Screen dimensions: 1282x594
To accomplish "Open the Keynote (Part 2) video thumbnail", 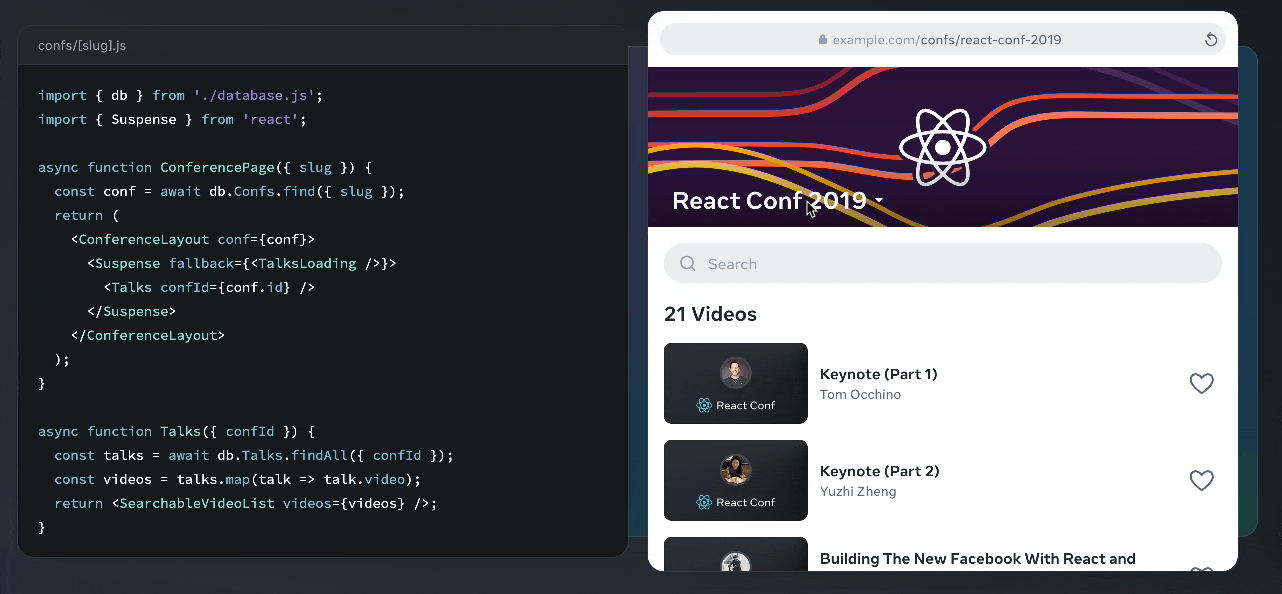I will click(x=736, y=480).
